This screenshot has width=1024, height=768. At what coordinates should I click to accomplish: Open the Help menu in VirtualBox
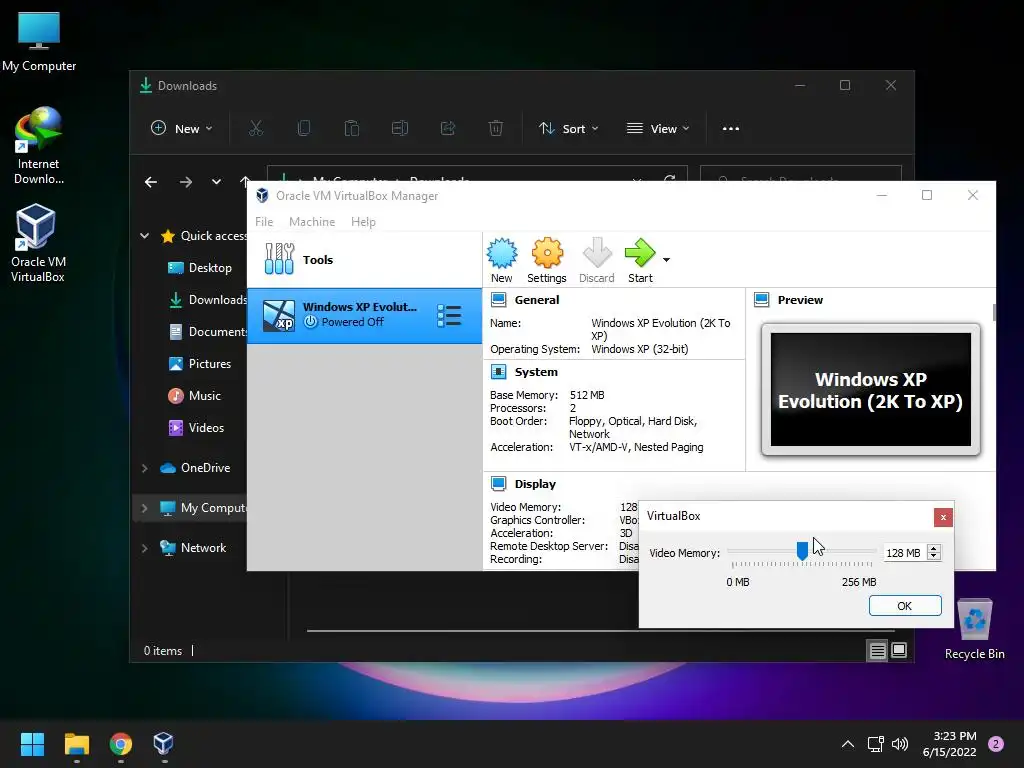tap(363, 221)
